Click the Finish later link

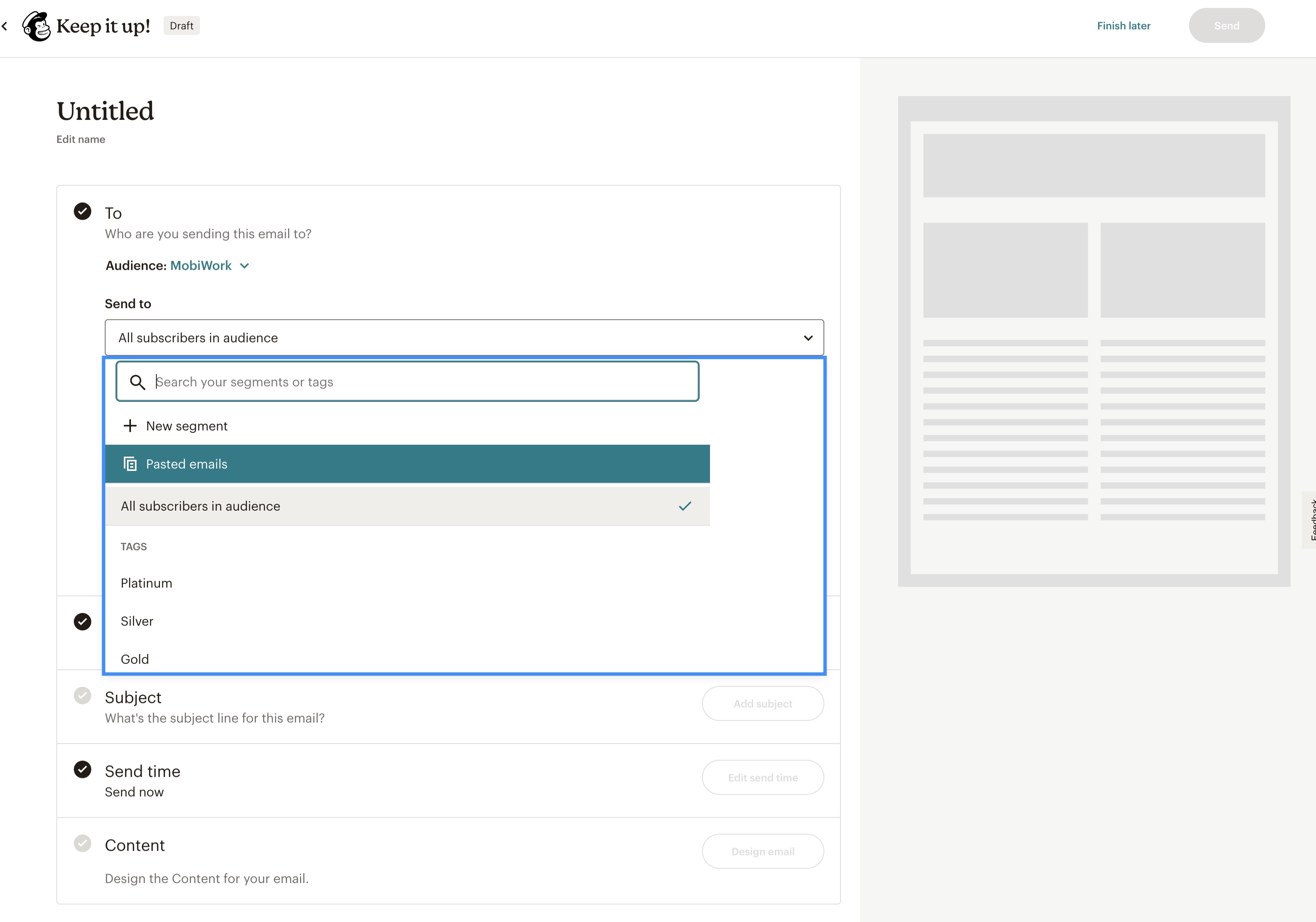(x=1123, y=26)
